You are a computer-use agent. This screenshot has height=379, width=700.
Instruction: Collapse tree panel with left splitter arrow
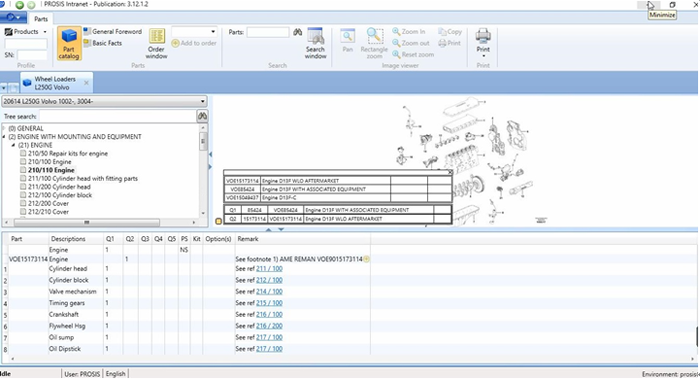pyautogui.click(x=210, y=154)
